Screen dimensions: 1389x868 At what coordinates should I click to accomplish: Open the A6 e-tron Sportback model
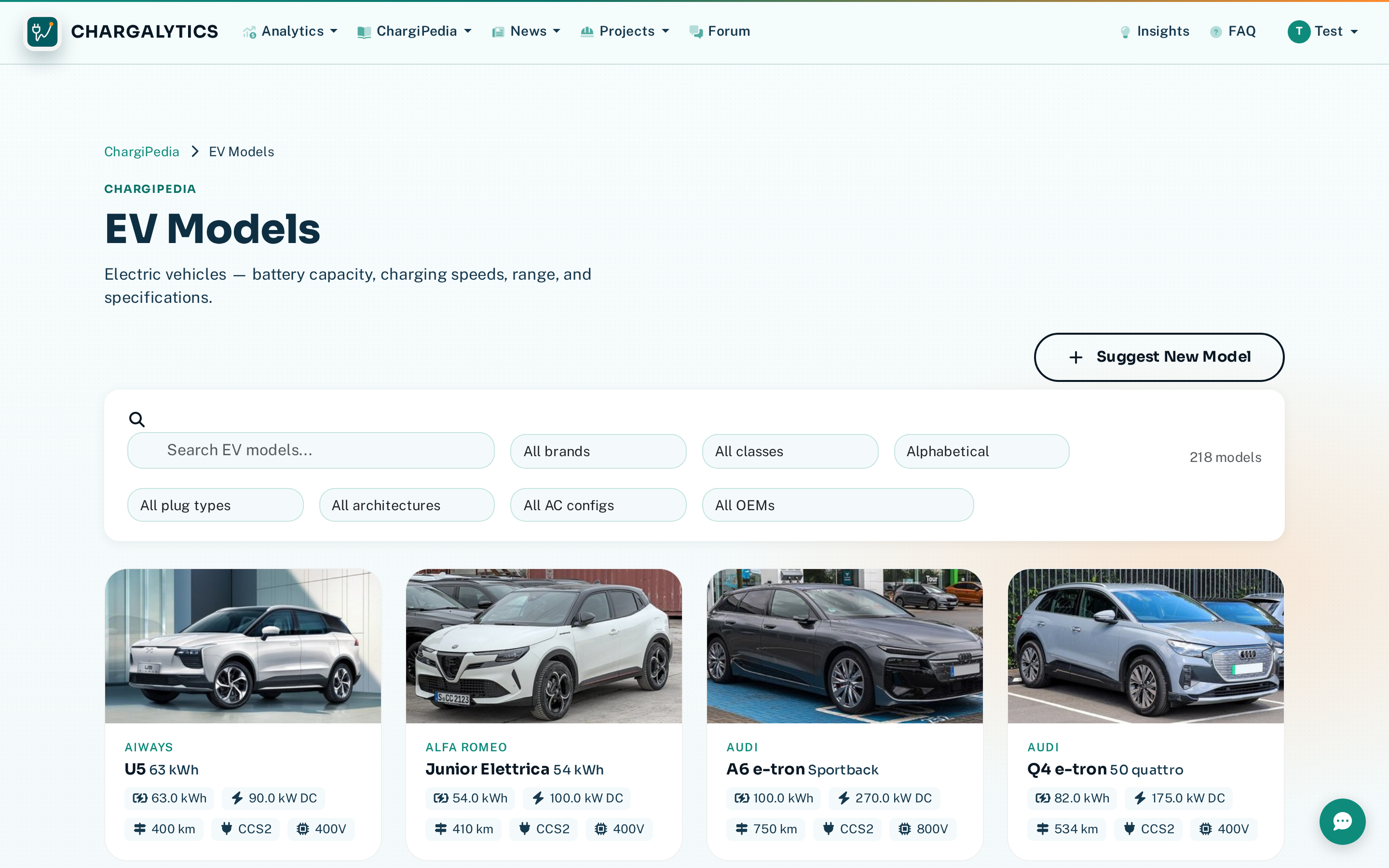pyautogui.click(x=802, y=769)
